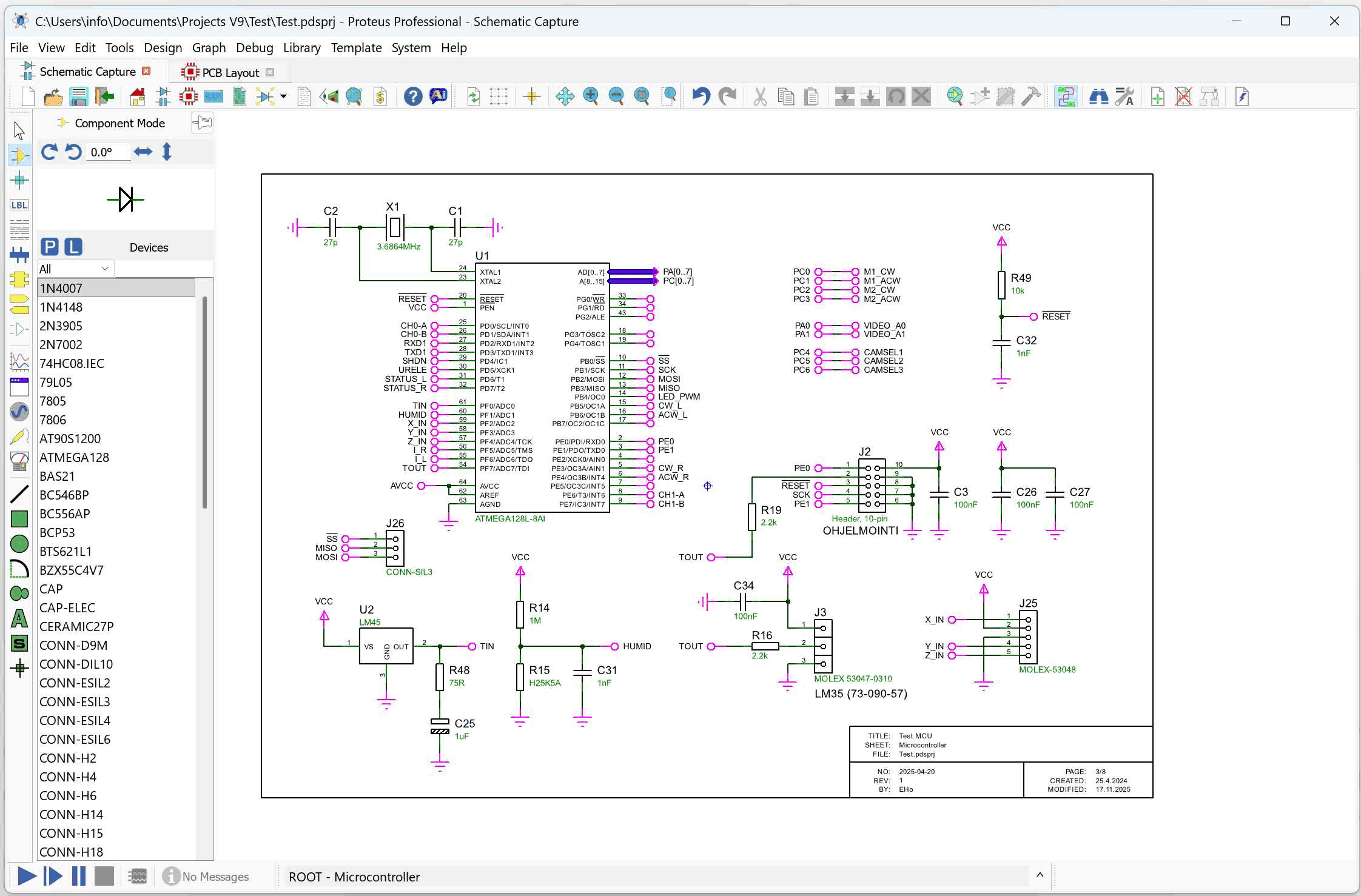This screenshot has height=896, width=1361.
Task: Click the Pick from Library P button
Action: click(x=50, y=247)
